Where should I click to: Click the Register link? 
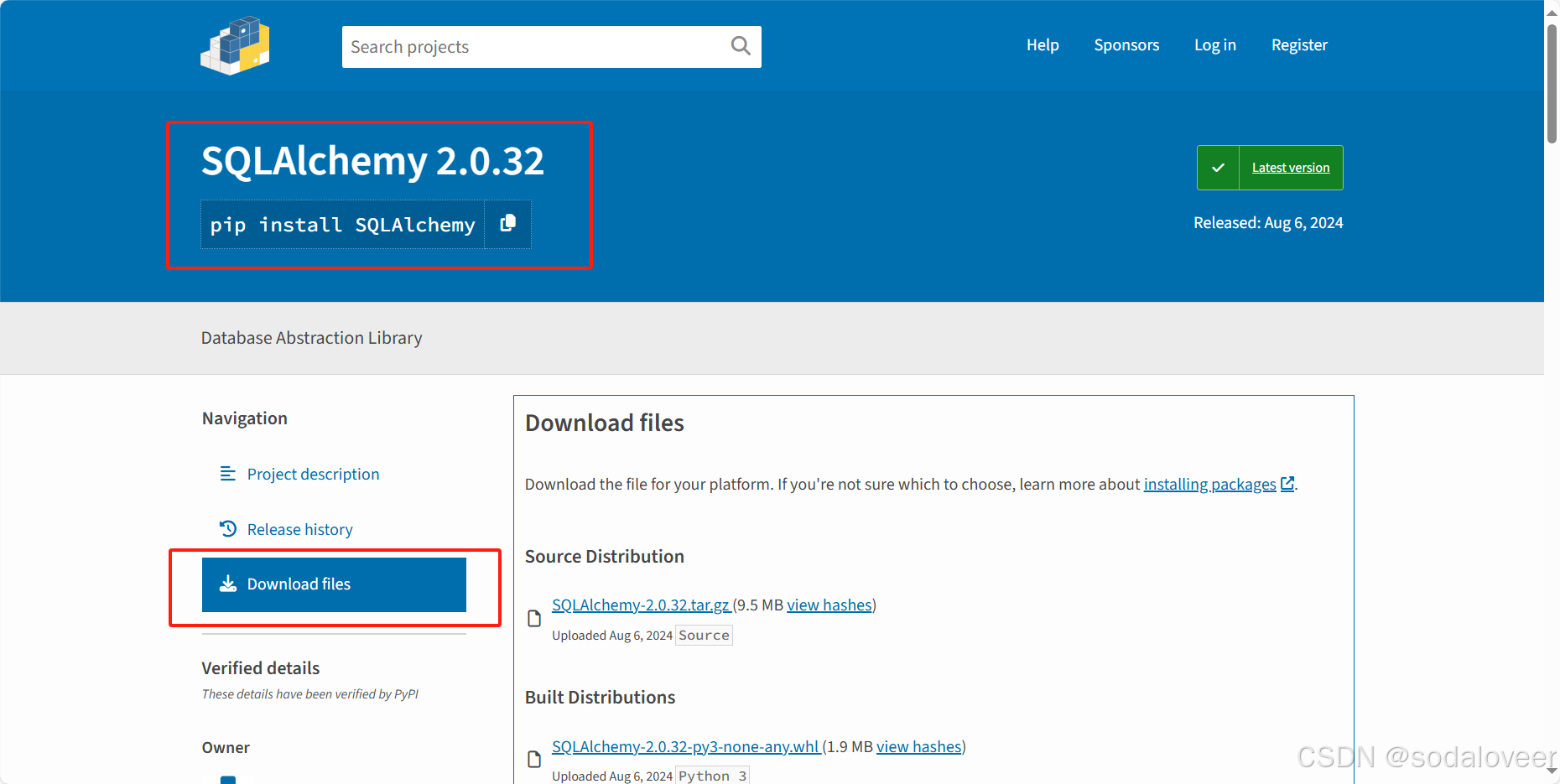1299,45
